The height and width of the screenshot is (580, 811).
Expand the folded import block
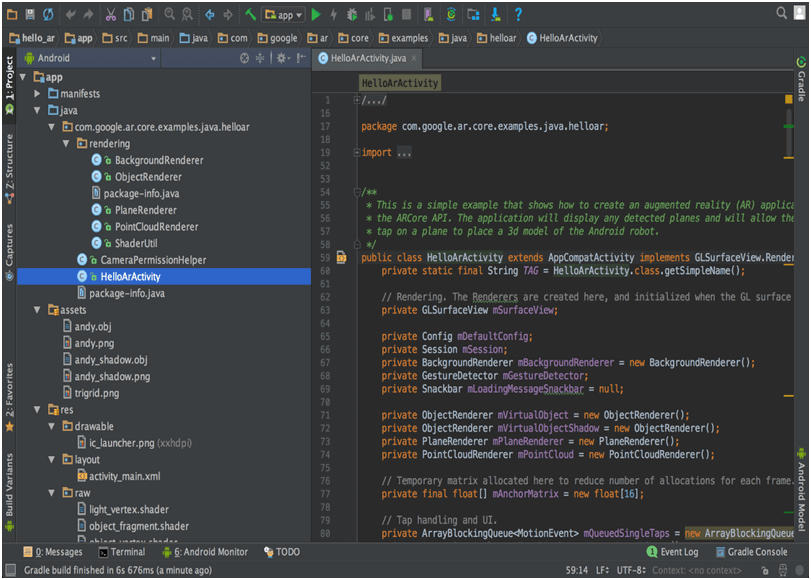coord(356,152)
